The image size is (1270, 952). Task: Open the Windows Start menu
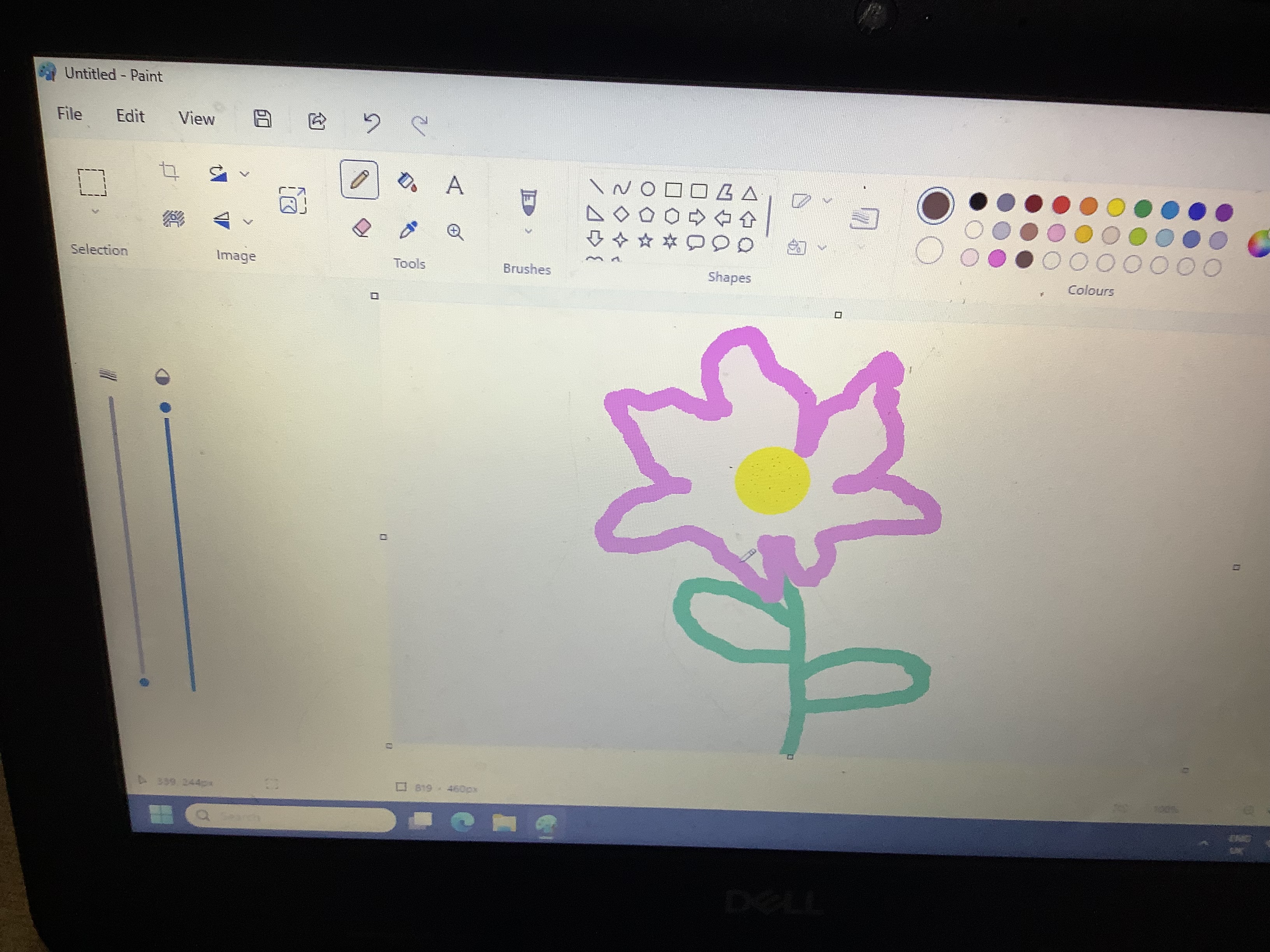tap(161, 814)
